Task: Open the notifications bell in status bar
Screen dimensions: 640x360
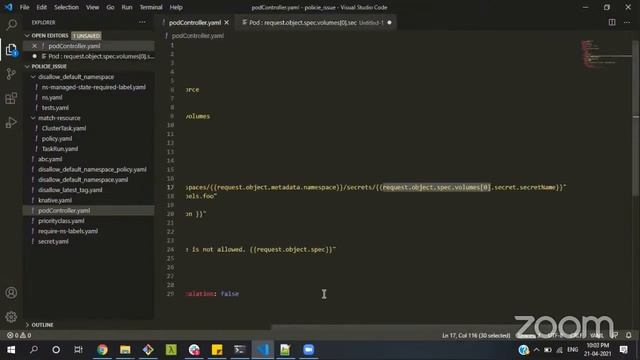Action: pos(629,335)
